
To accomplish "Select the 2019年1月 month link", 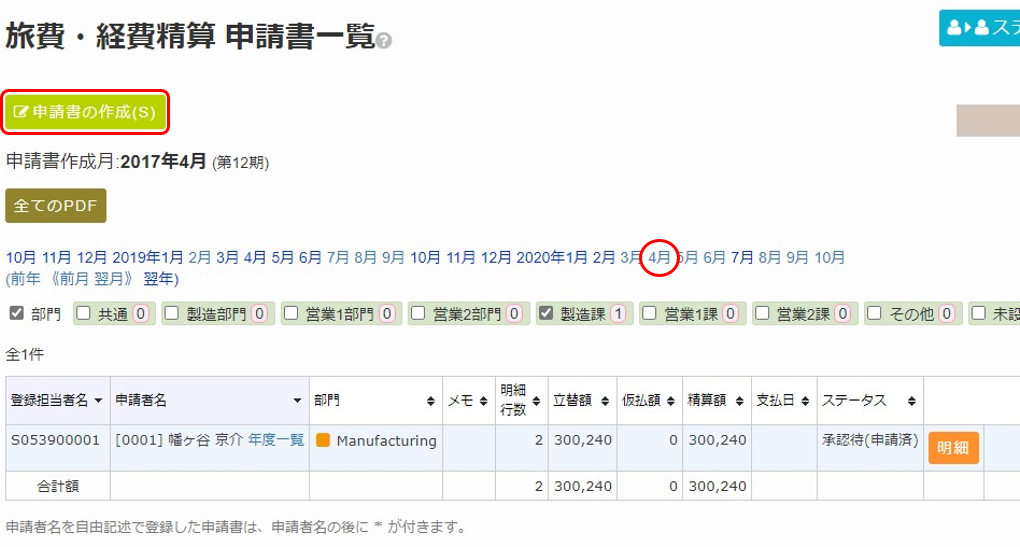I will pos(148,258).
